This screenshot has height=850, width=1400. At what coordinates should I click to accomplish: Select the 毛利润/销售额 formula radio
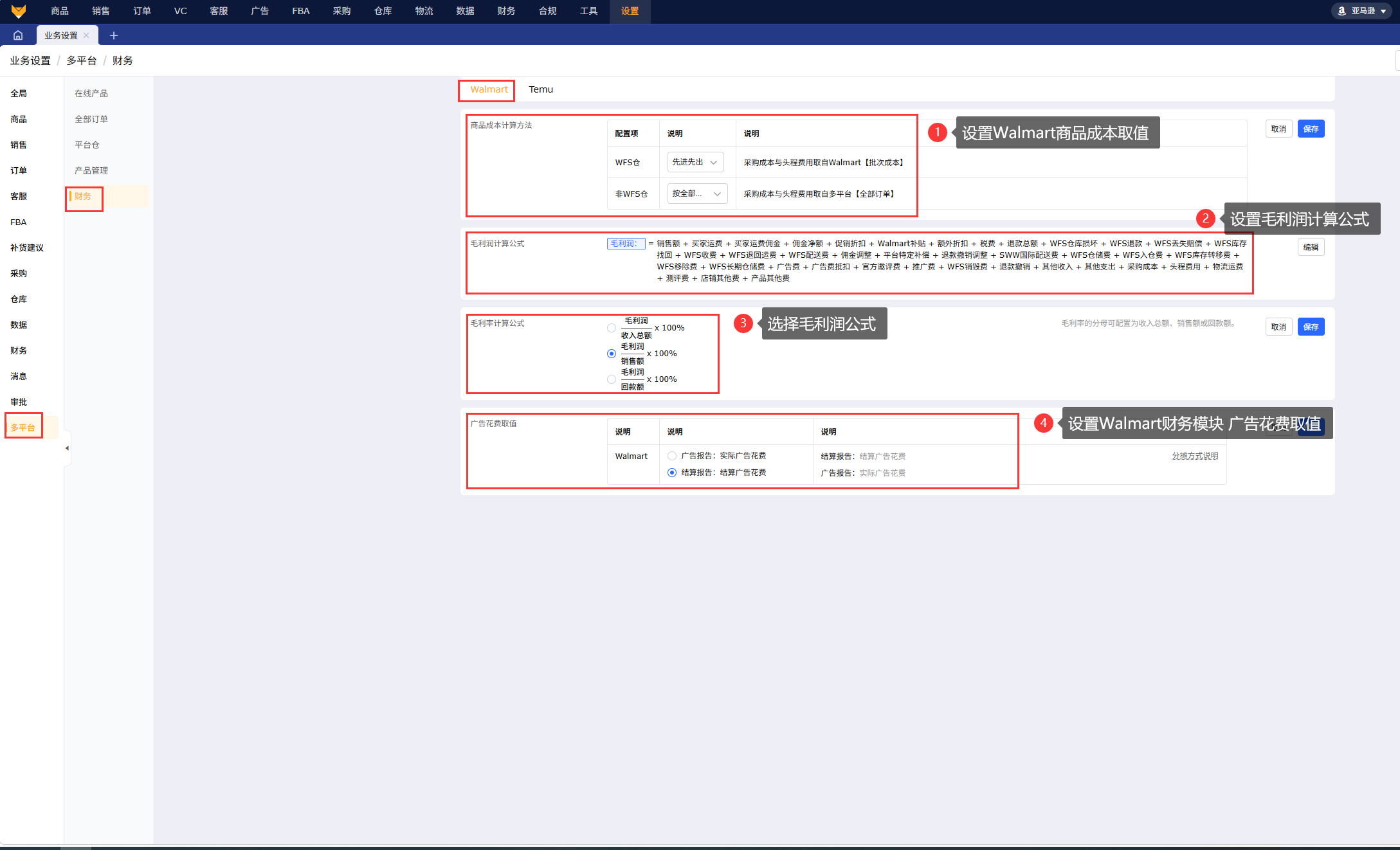click(612, 354)
